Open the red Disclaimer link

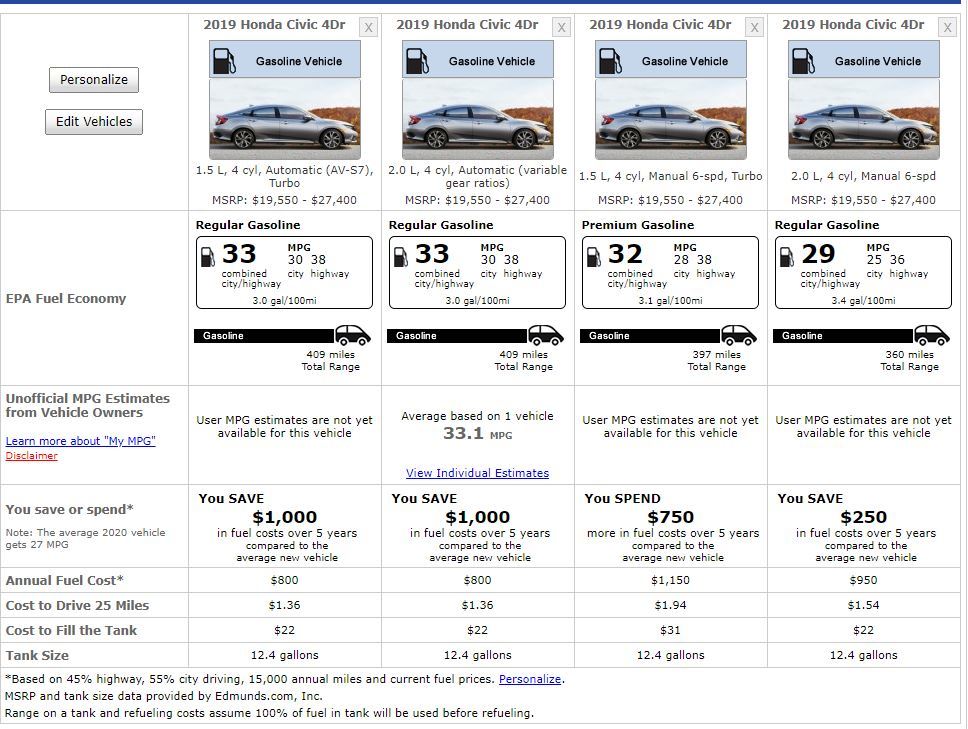[31, 456]
